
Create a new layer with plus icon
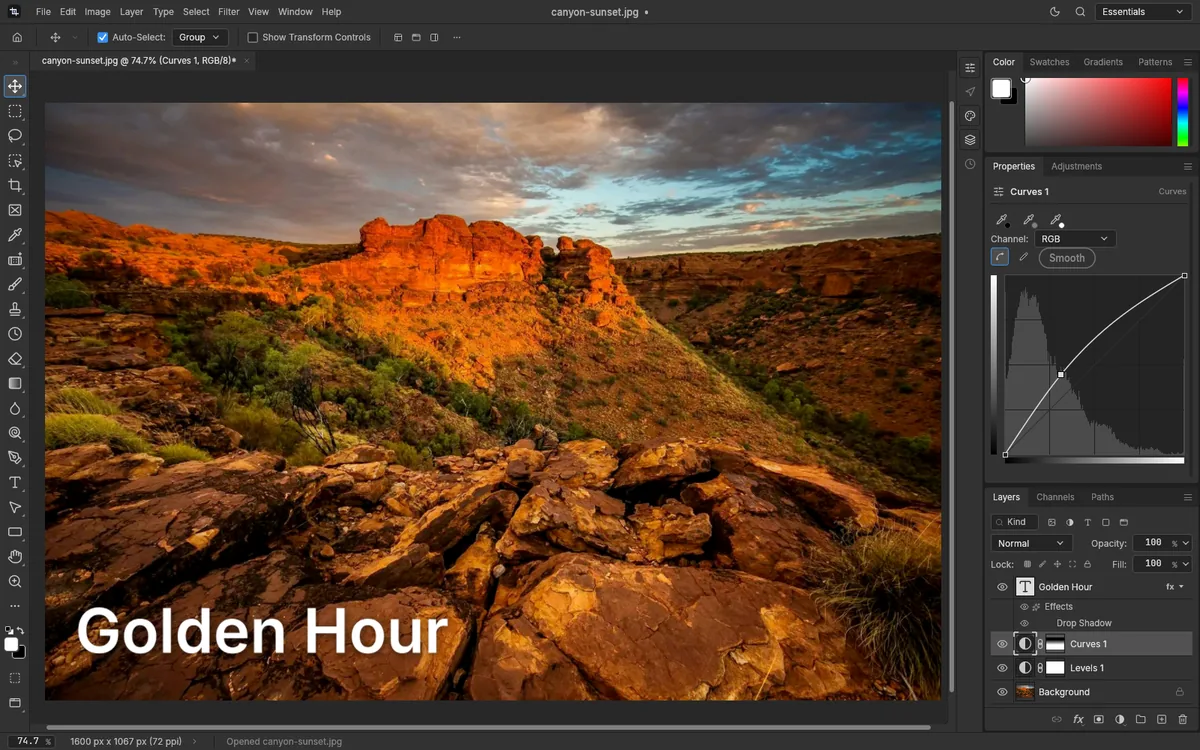[x=1161, y=720]
